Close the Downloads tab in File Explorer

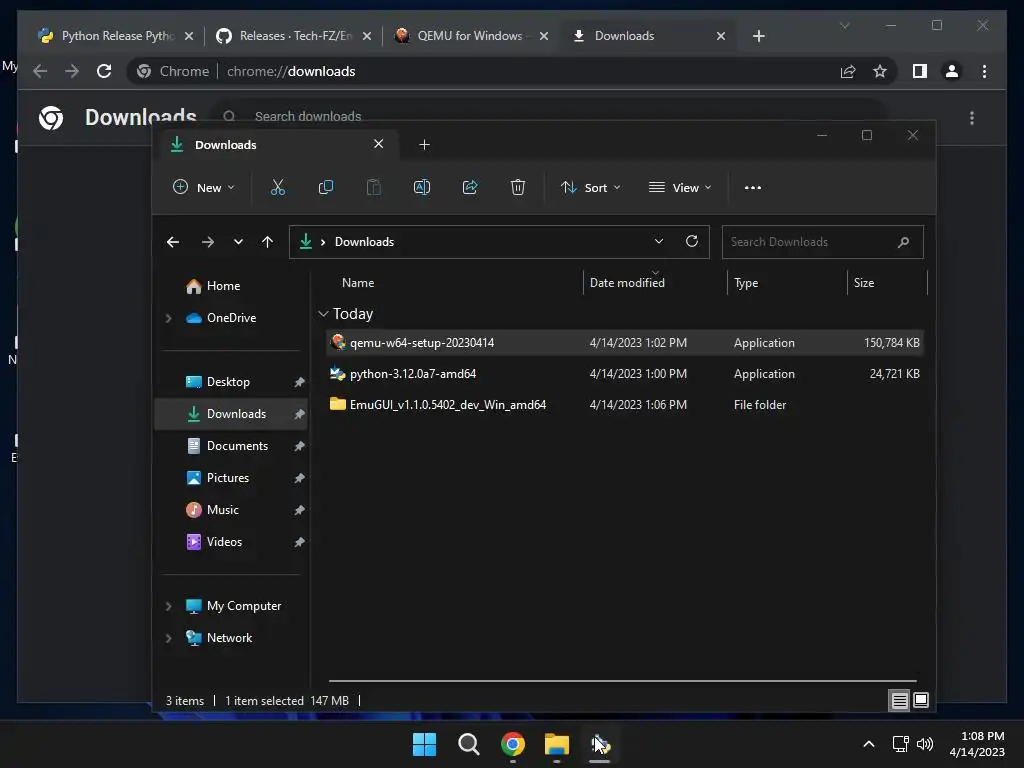[379, 144]
